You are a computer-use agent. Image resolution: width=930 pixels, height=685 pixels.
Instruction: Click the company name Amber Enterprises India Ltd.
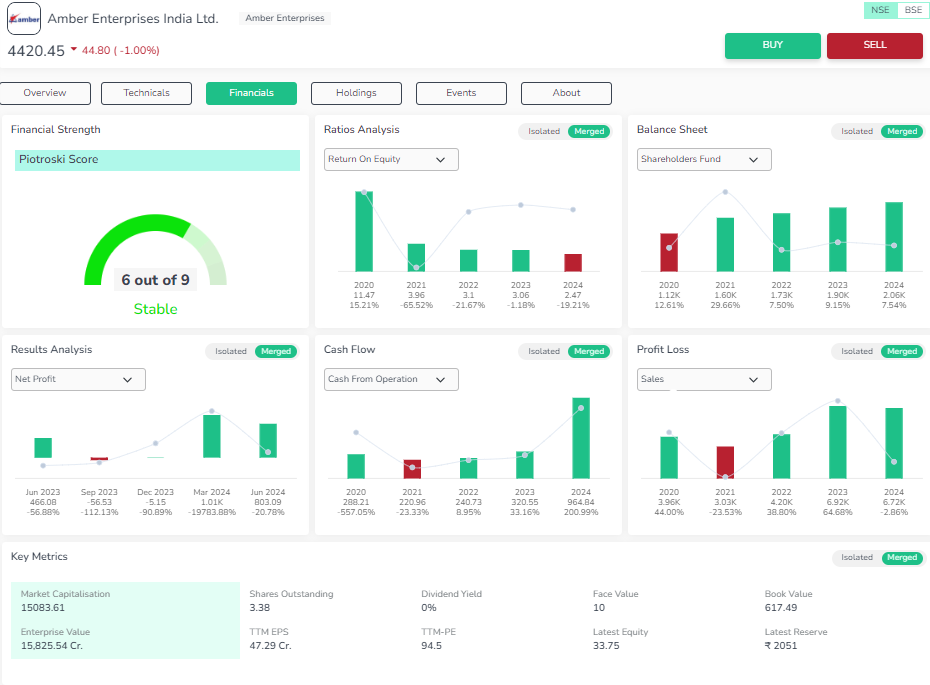[133, 18]
